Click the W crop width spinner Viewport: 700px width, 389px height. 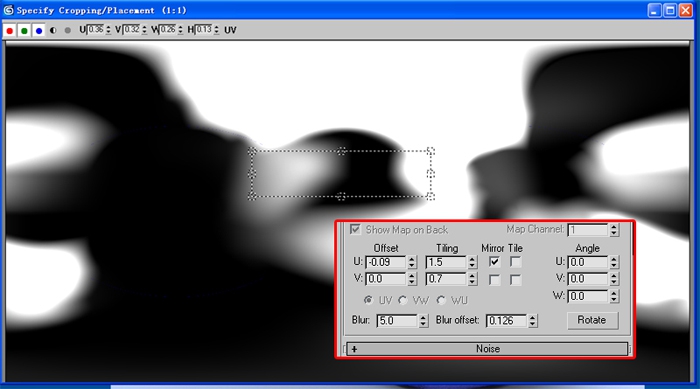tap(180, 29)
